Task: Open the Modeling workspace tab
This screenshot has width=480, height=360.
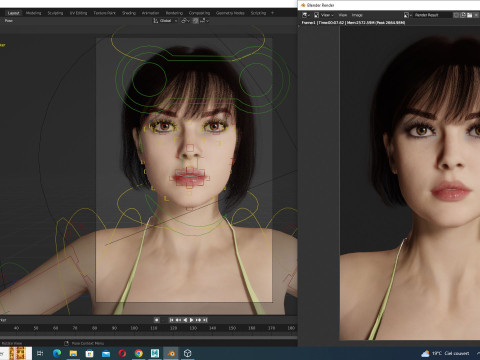Action: [x=33, y=13]
